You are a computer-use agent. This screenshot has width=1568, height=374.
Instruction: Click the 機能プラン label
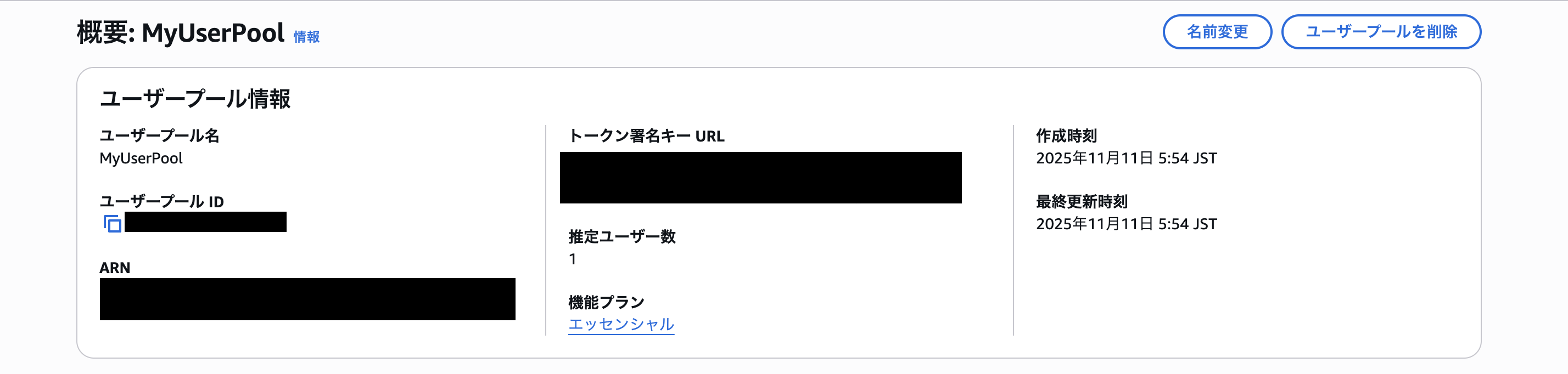click(606, 301)
